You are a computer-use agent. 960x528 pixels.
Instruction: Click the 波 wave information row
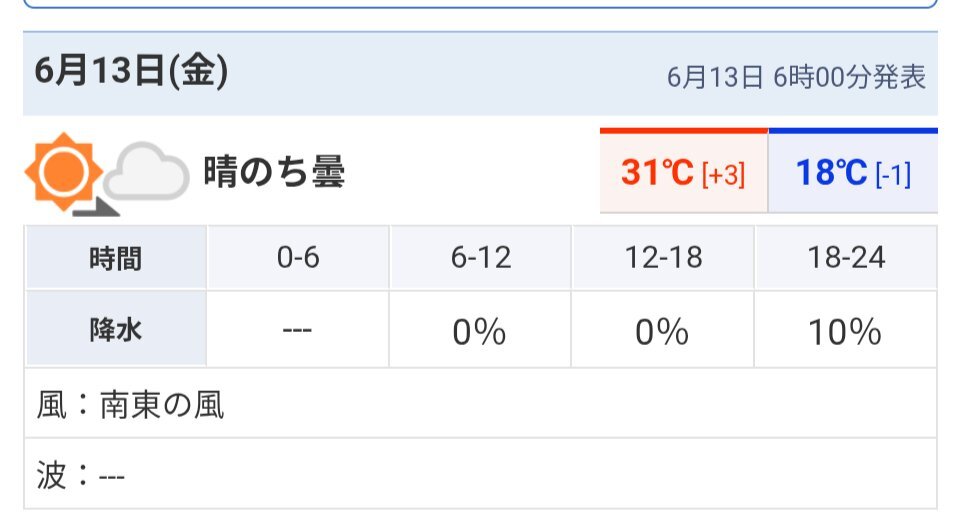click(x=481, y=473)
